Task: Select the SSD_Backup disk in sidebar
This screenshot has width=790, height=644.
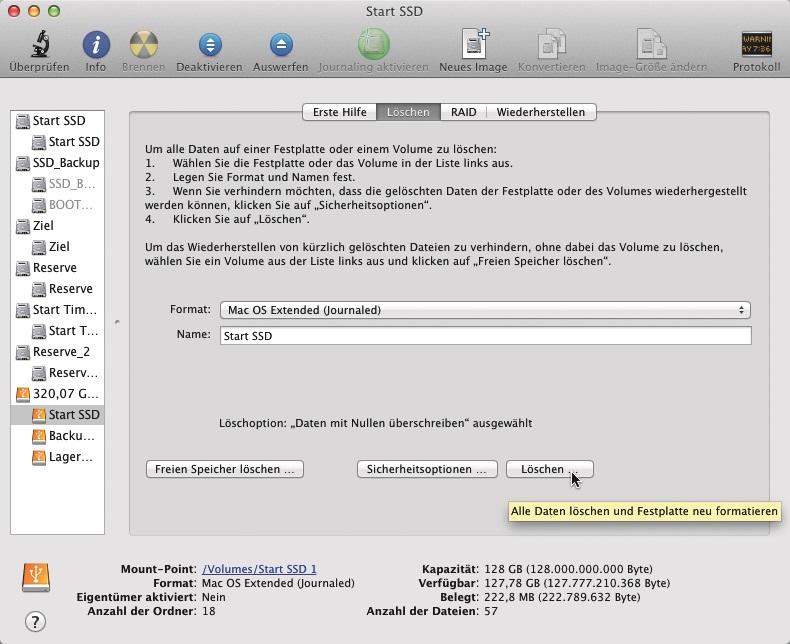Action: [57, 163]
